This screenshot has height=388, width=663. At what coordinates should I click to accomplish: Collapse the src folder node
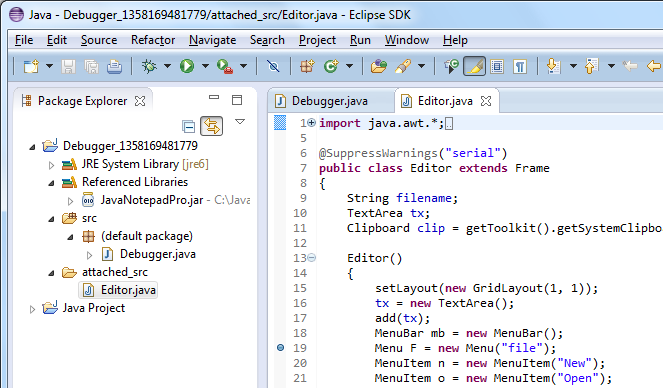click(x=52, y=219)
